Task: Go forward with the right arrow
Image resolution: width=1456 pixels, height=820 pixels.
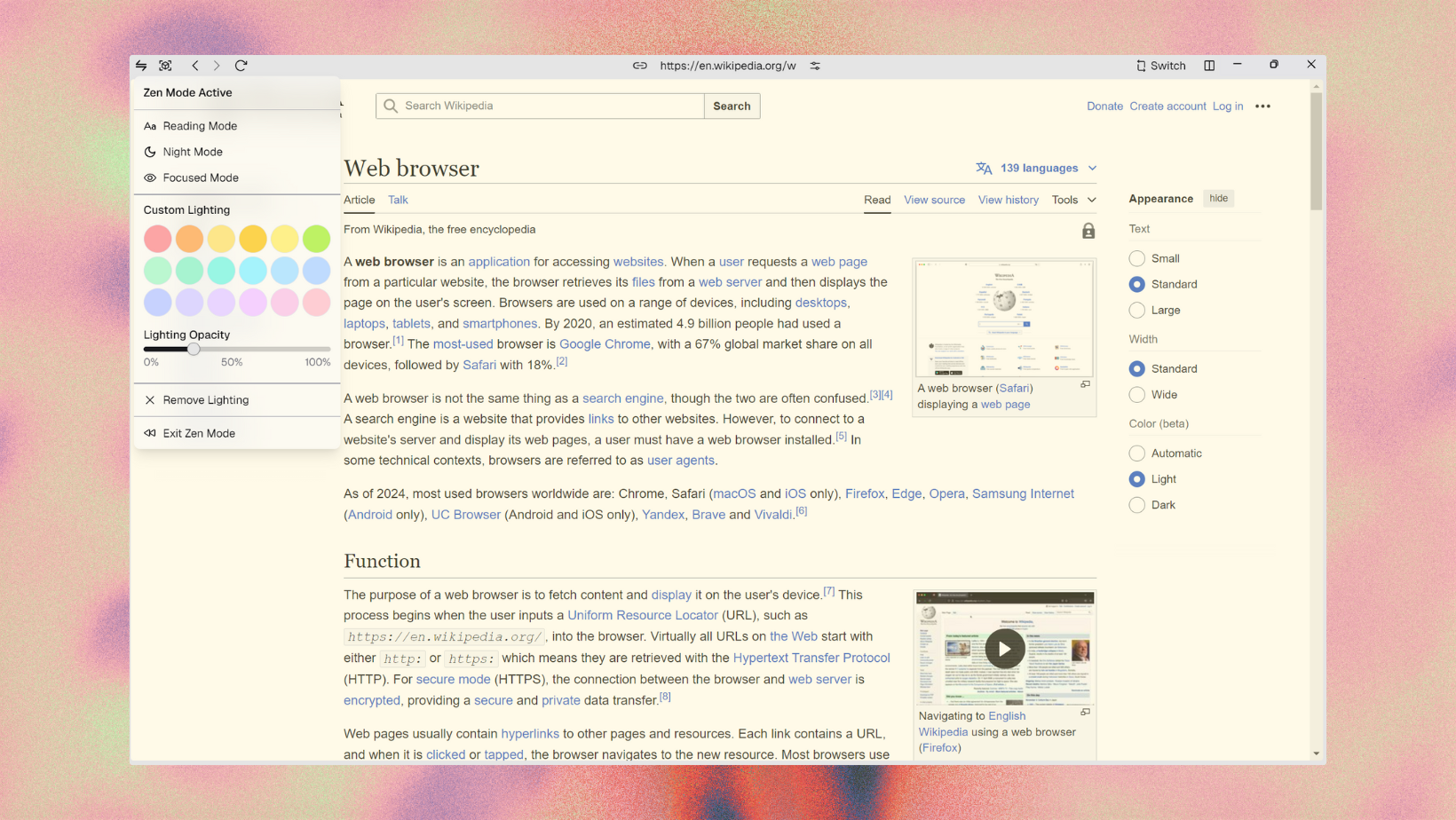Action: point(217,66)
